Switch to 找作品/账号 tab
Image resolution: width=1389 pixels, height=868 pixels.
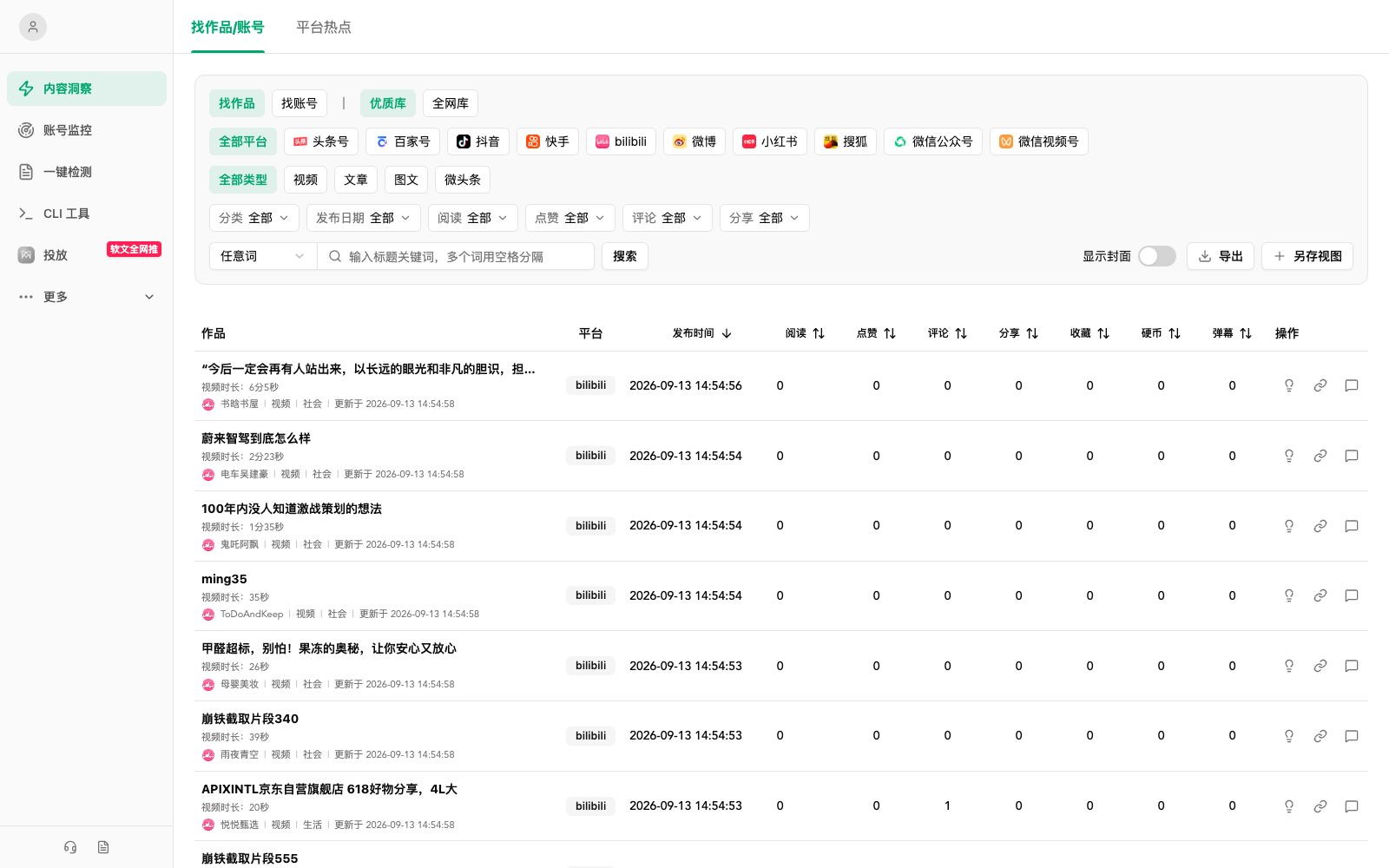click(227, 27)
